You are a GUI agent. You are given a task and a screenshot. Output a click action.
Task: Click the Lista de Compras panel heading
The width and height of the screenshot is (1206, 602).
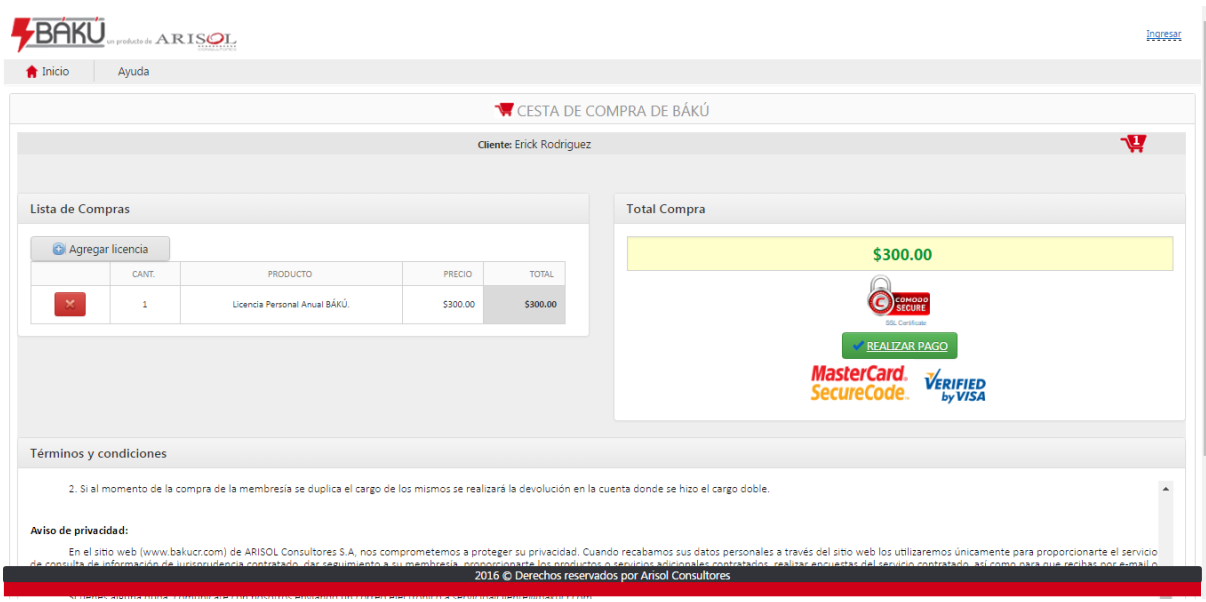[80, 209]
